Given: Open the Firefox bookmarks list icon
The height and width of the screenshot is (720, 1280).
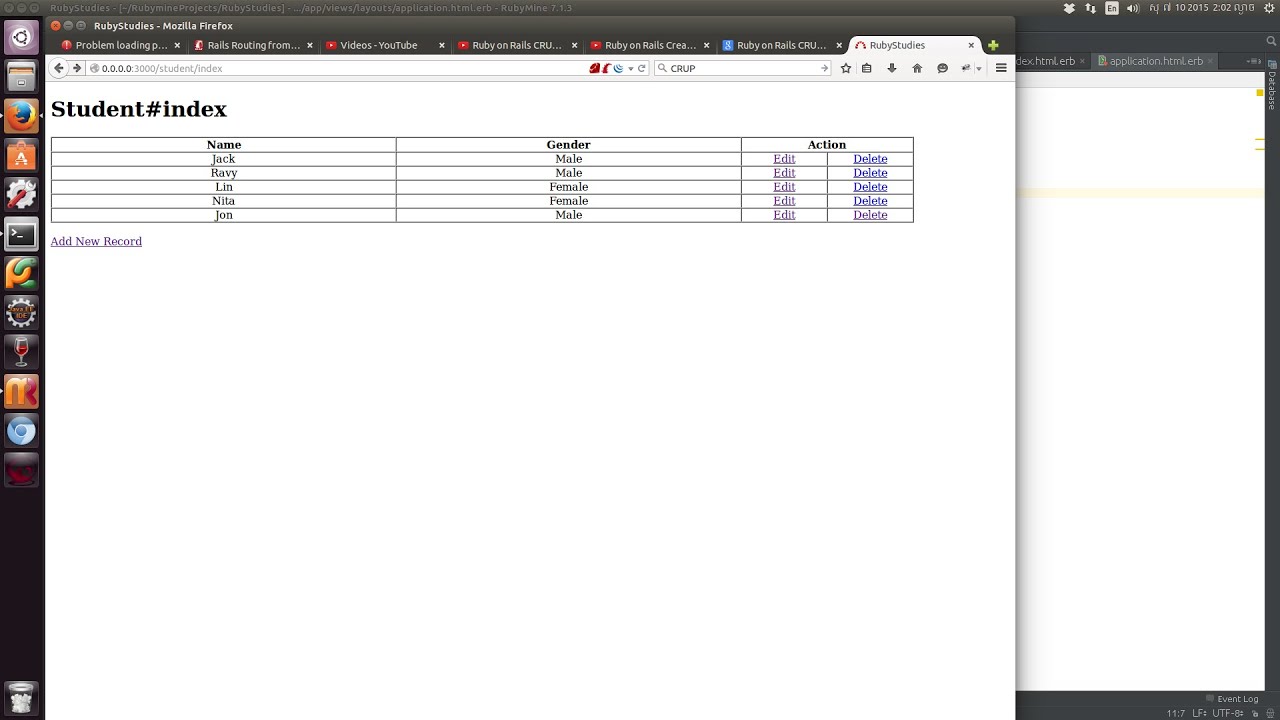Looking at the screenshot, I should pyautogui.click(x=867, y=68).
